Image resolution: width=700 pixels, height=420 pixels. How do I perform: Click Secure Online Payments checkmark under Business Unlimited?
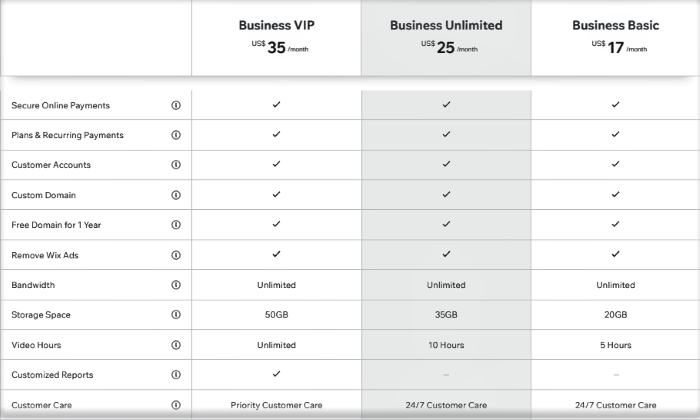coord(446,104)
